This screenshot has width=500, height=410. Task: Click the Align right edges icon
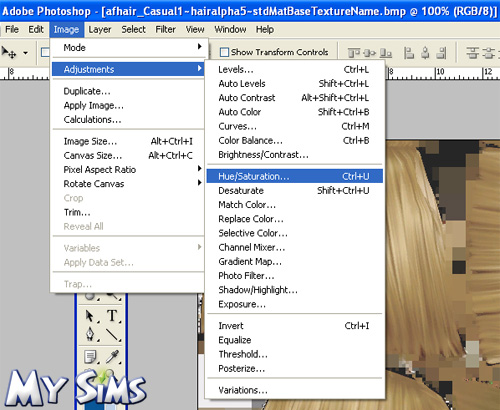tap(441, 53)
